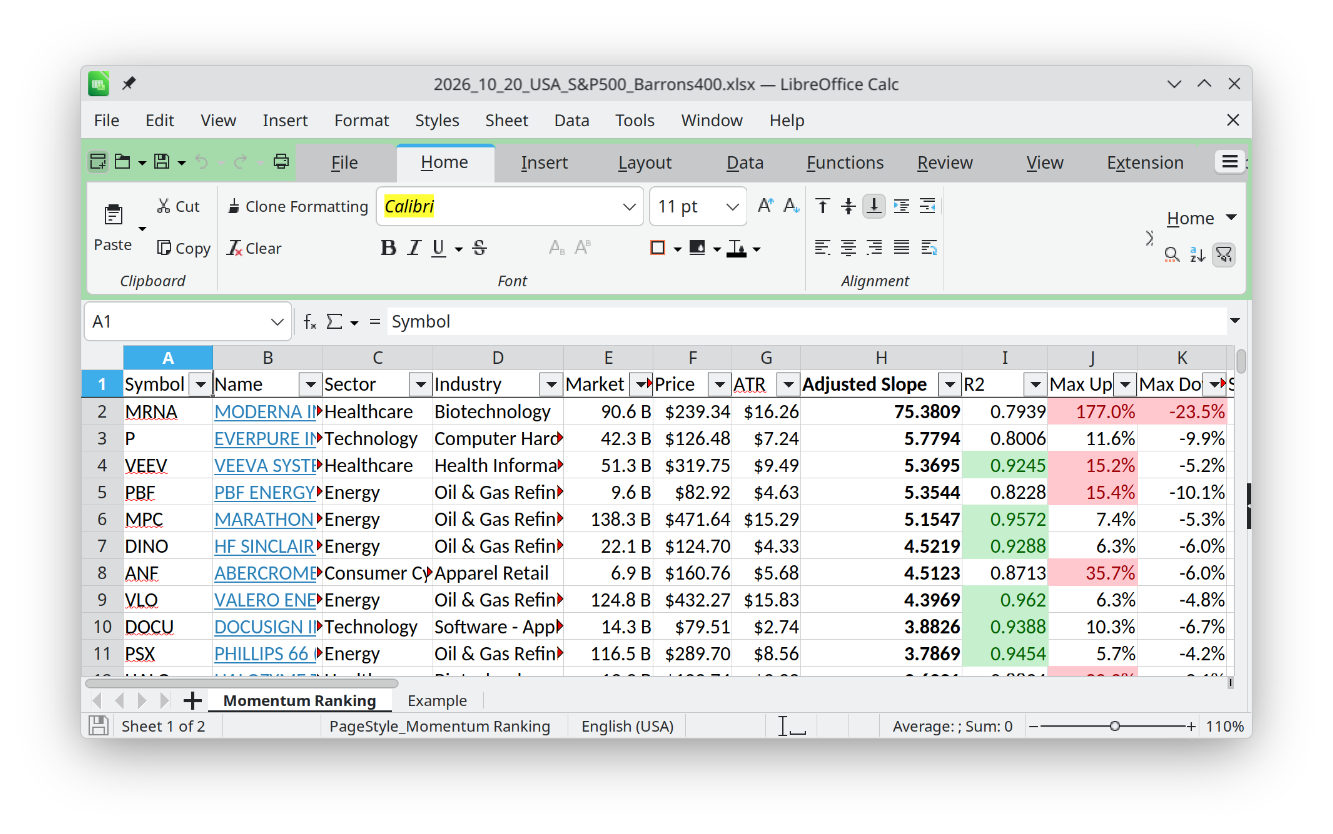The height and width of the screenshot is (834, 1333).
Task: Open the font size dropdown arrow
Action: [x=733, y=207]
